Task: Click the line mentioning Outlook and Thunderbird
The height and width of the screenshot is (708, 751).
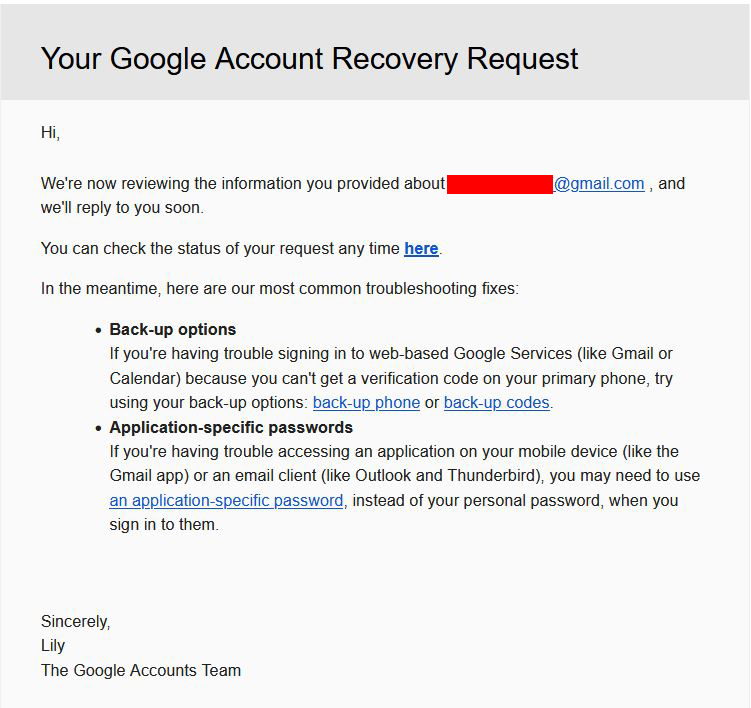Action: 405,476
